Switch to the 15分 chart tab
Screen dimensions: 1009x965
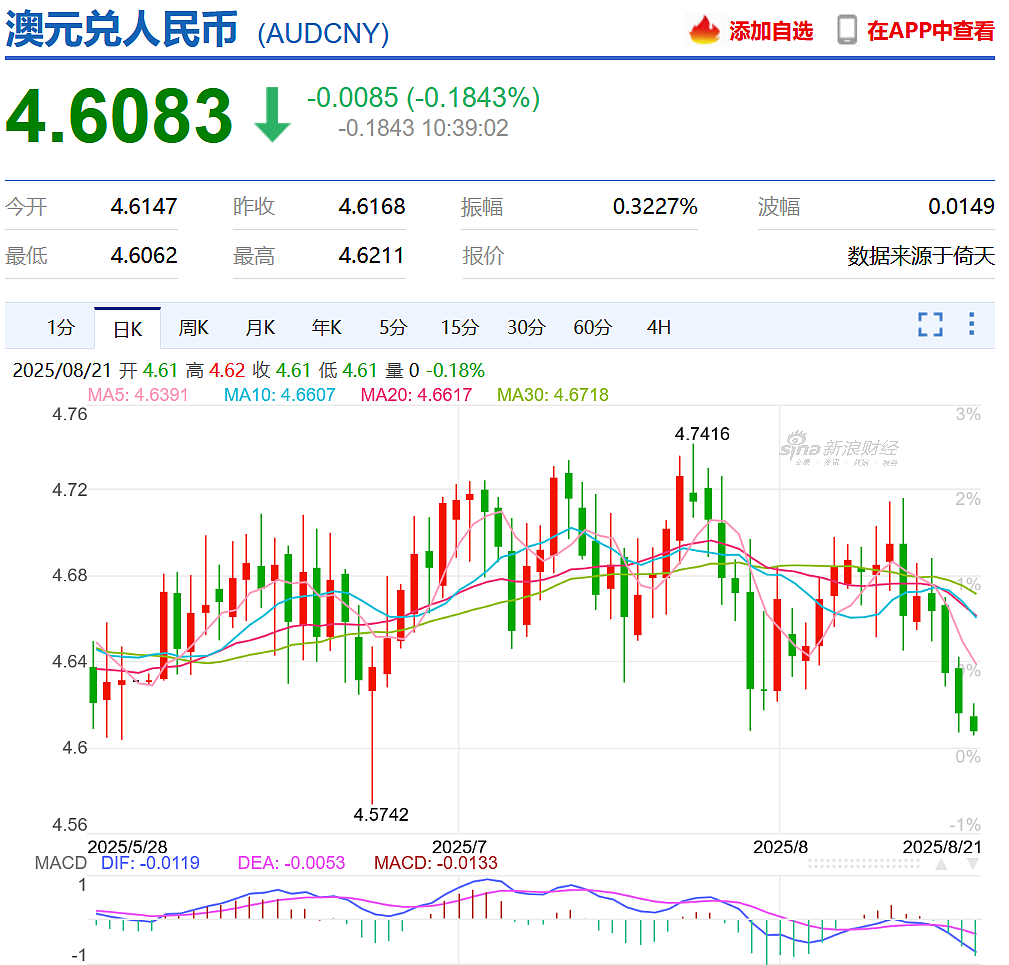click(x=460, y=327)
